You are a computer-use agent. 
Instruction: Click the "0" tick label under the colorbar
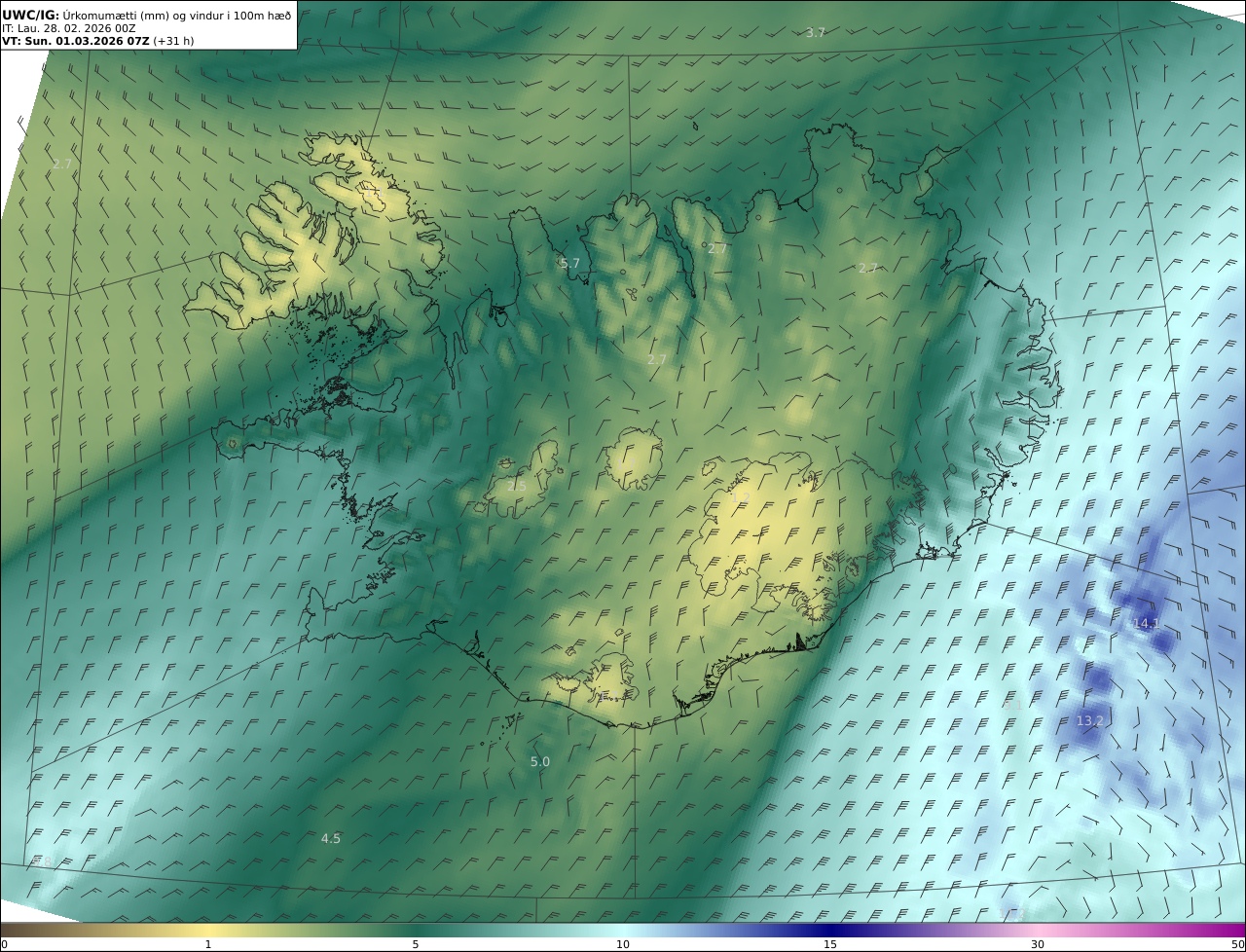point(4,945)
